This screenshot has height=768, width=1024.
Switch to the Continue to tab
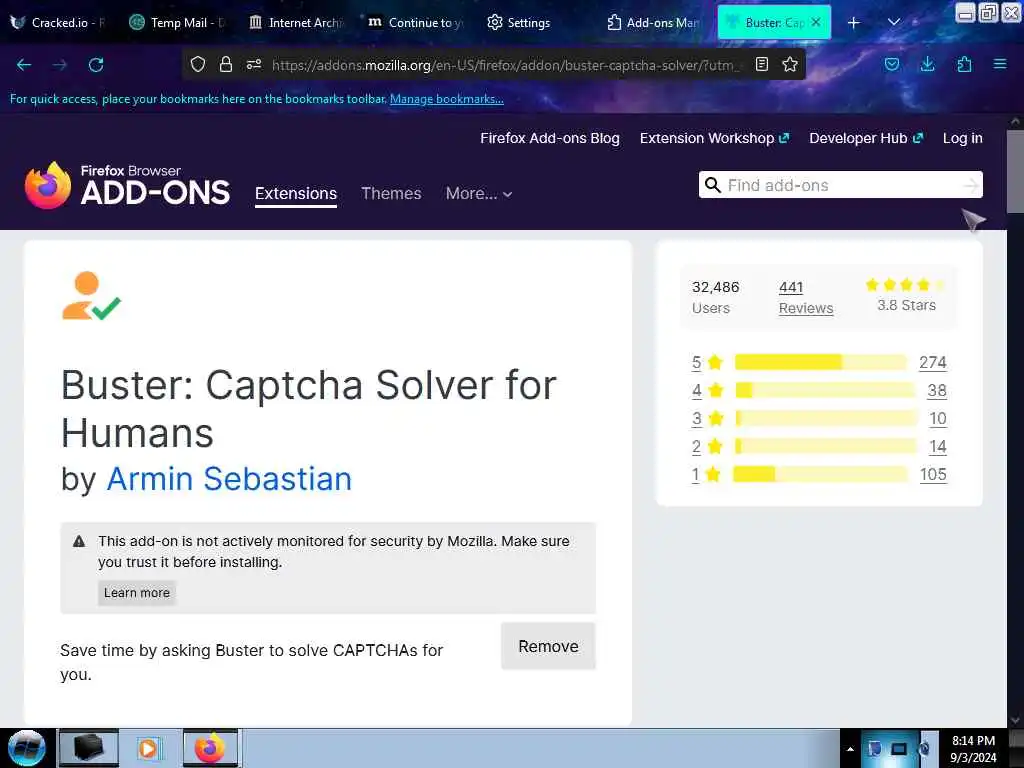click(x=416, y=22)
